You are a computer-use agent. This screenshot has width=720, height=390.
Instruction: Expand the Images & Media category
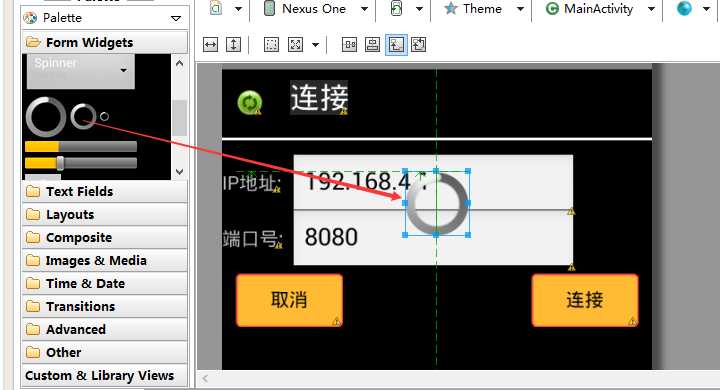(x=105, y=260)
